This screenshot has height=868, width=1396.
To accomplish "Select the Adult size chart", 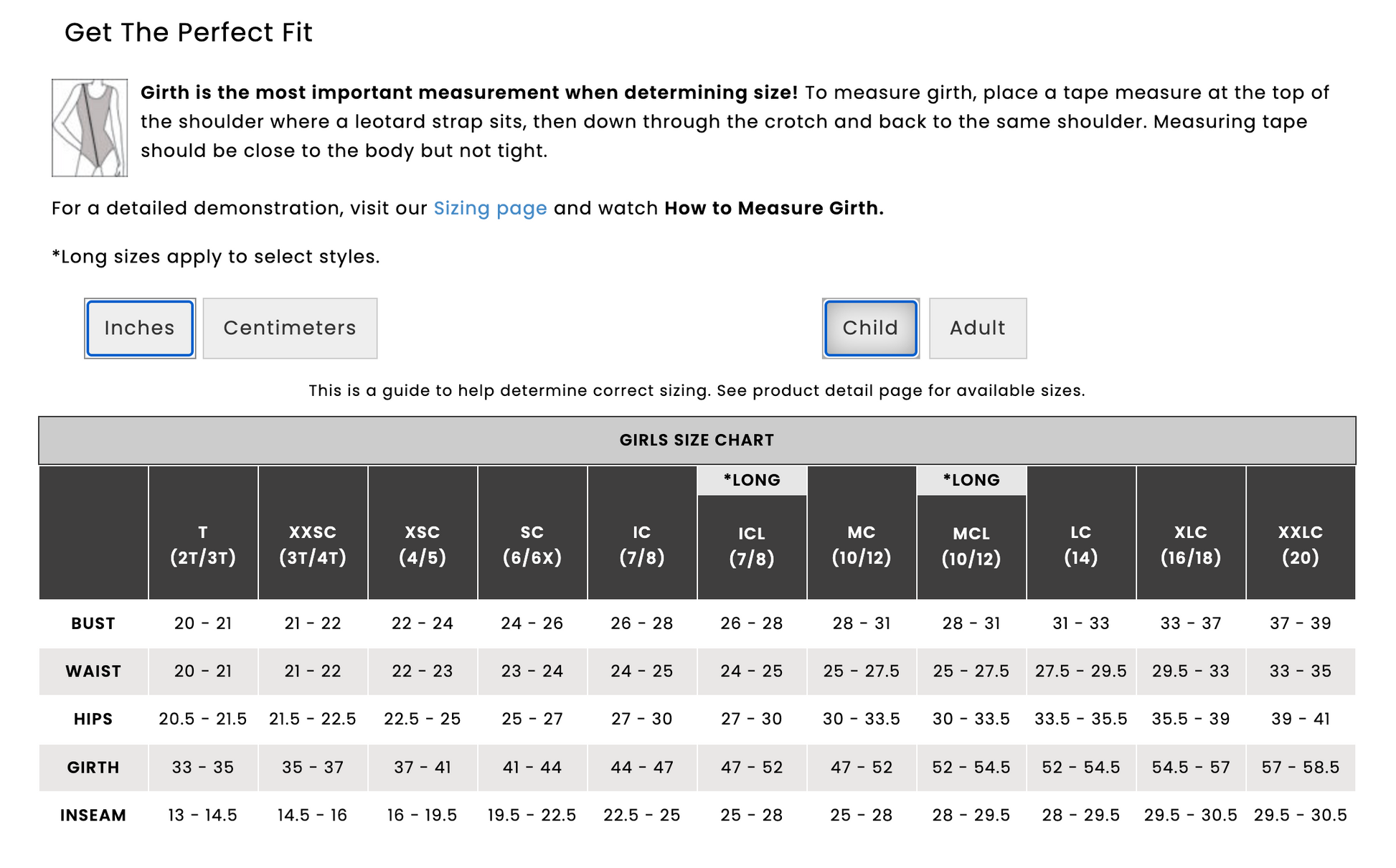I will pyautogui.click(x=977, y=329).
